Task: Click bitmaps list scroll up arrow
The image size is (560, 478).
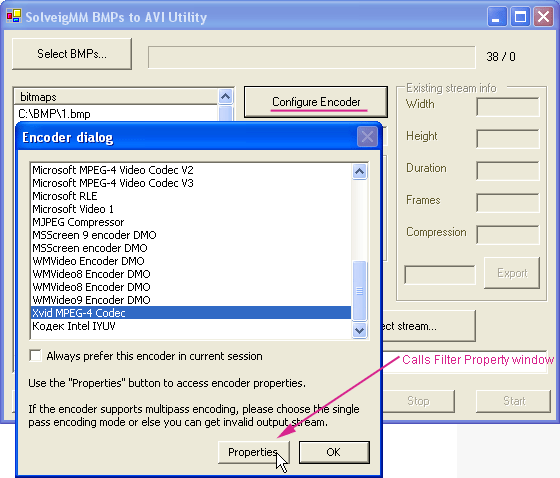Action: coord(225,96)
